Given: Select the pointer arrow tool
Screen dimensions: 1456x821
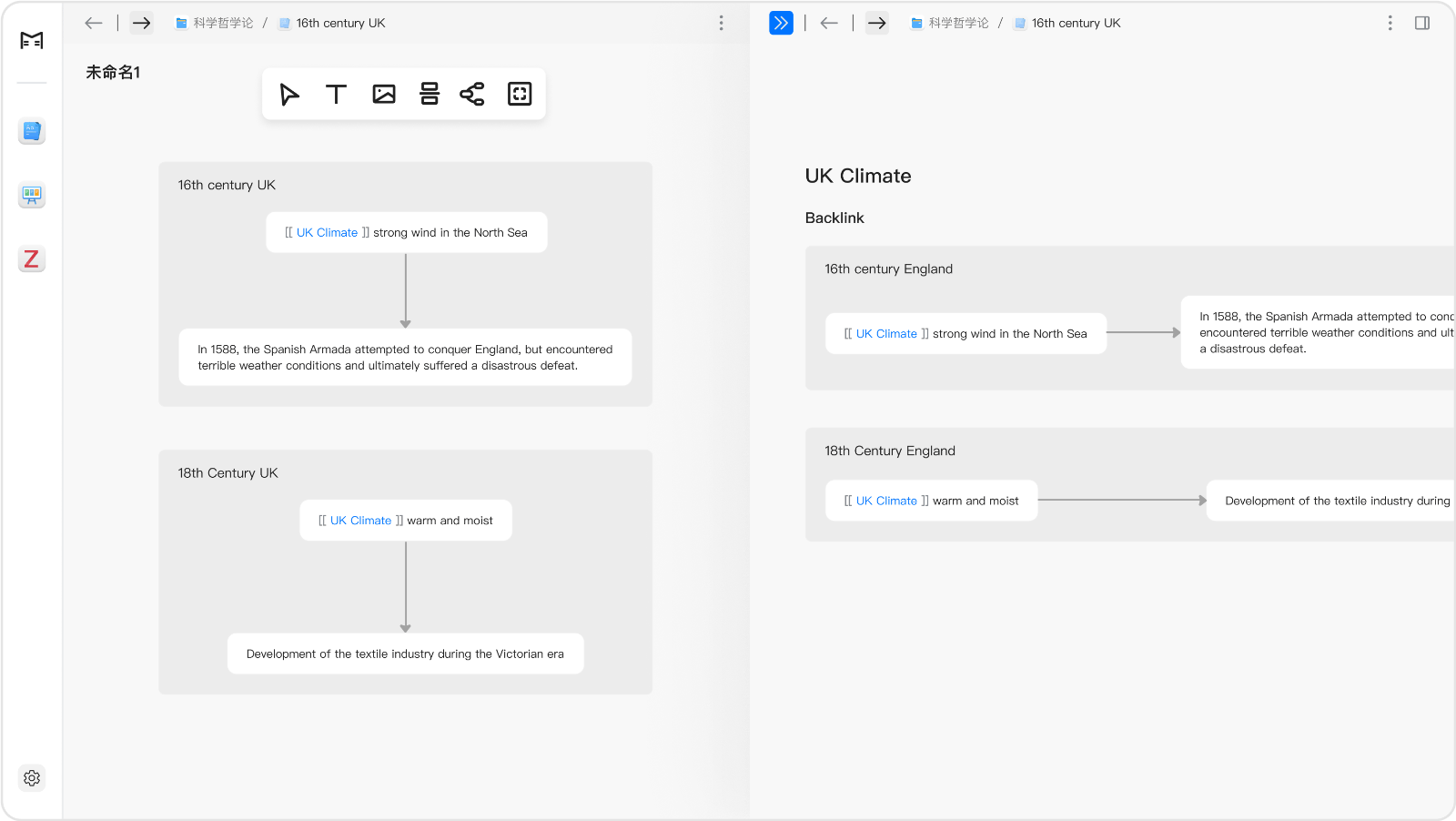Looking at the screenshot, I should 289,95.
